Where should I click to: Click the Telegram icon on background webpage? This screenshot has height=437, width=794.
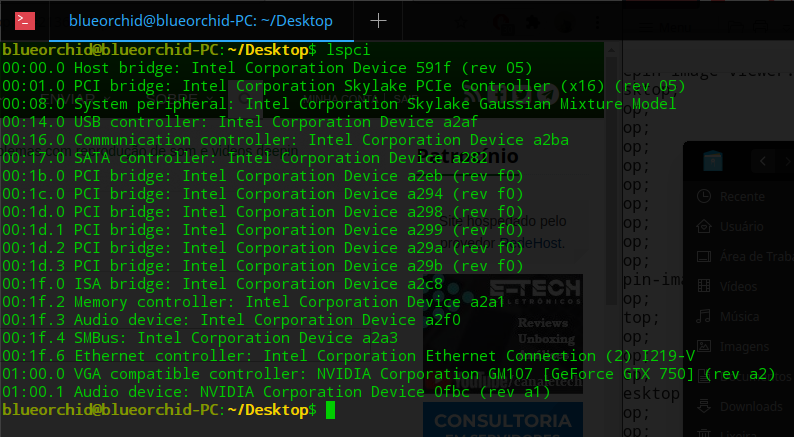pyautogui.click(x=550, y=94)
